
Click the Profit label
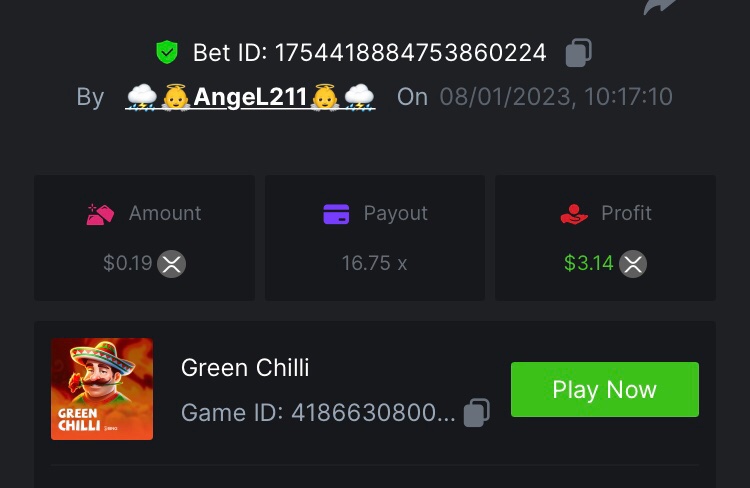626,213
